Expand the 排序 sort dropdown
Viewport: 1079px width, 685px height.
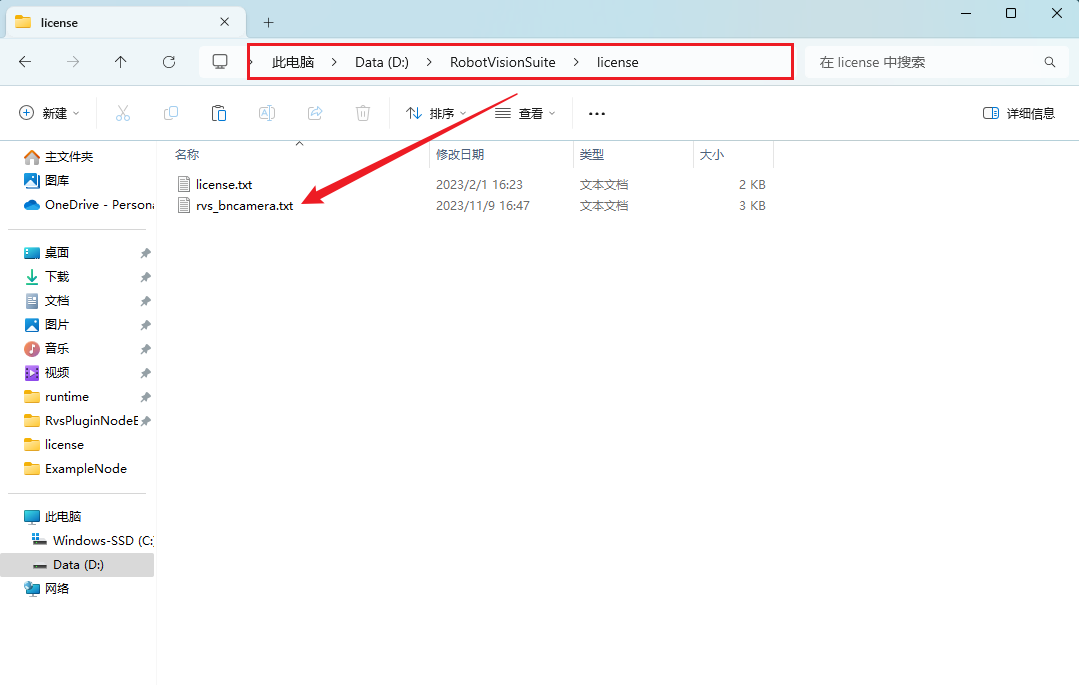click(436, 114)
